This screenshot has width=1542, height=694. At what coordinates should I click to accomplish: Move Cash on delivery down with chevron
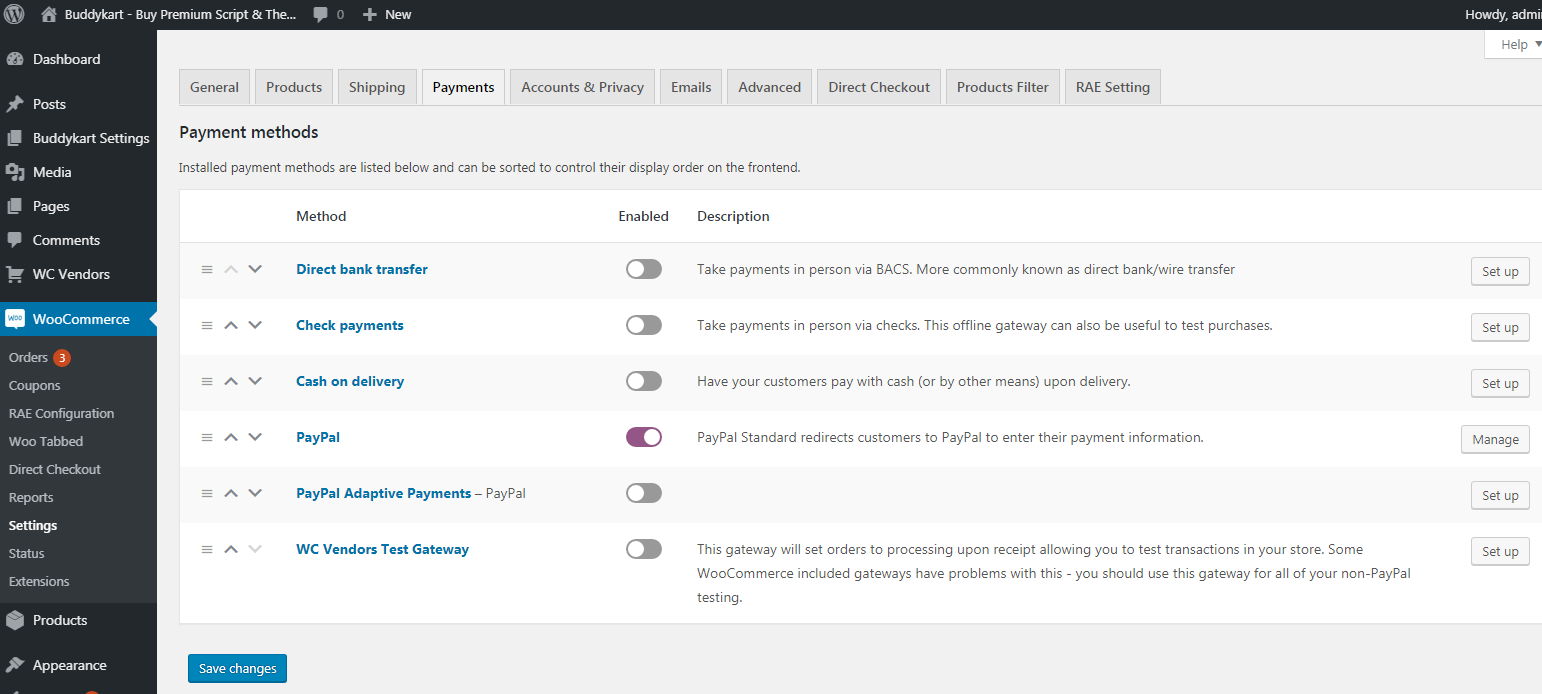pyautogui.click(x=255, y=381)
